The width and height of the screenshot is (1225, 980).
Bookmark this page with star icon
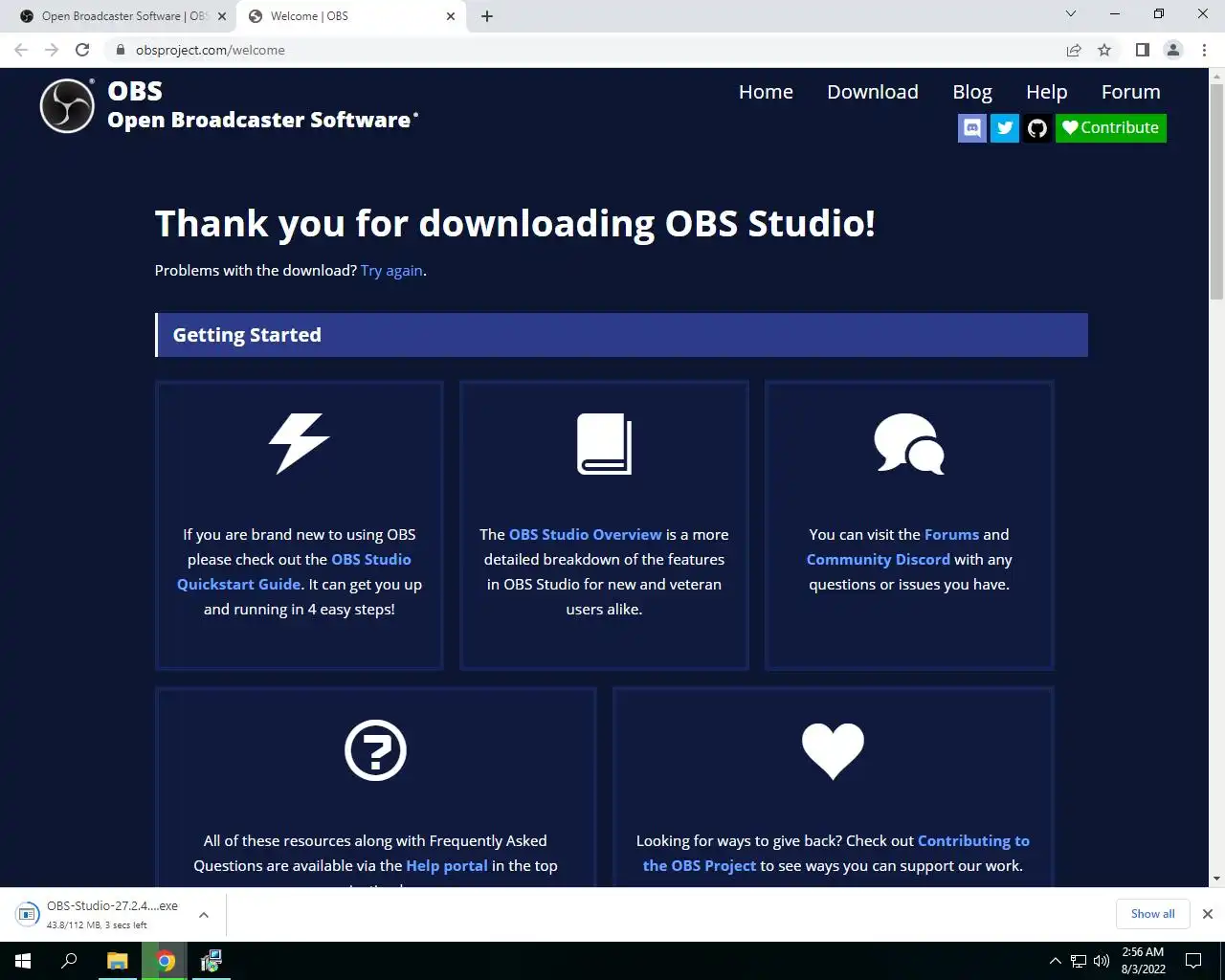tap(1104, 50)
